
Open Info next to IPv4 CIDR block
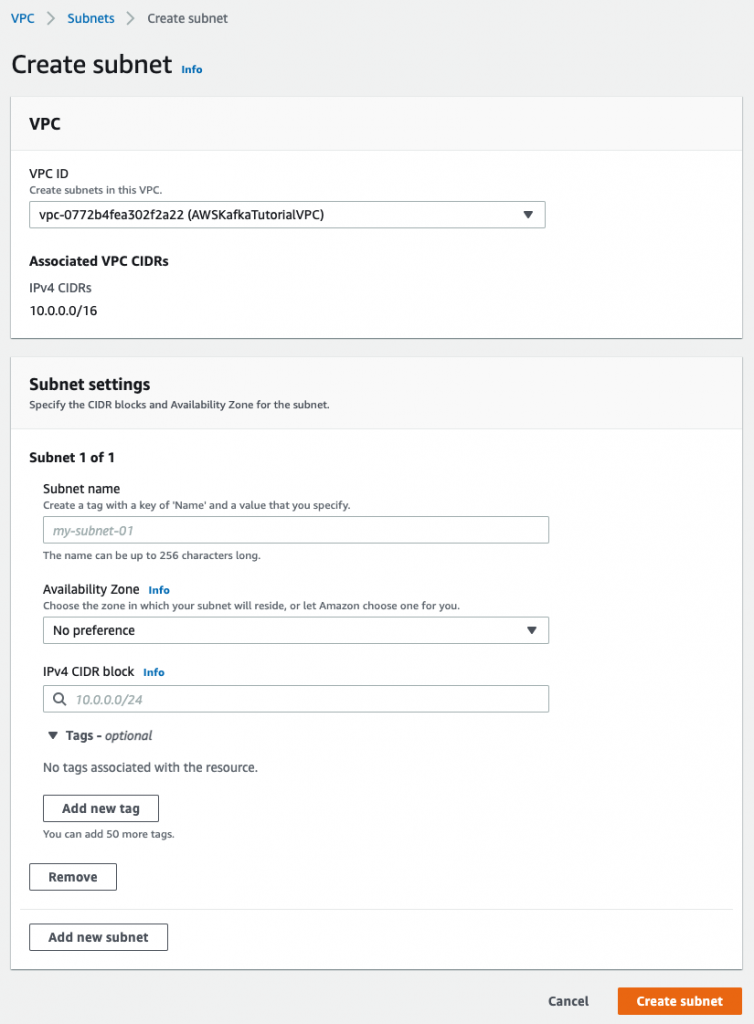pyautogui.click(x=153, y=672)
